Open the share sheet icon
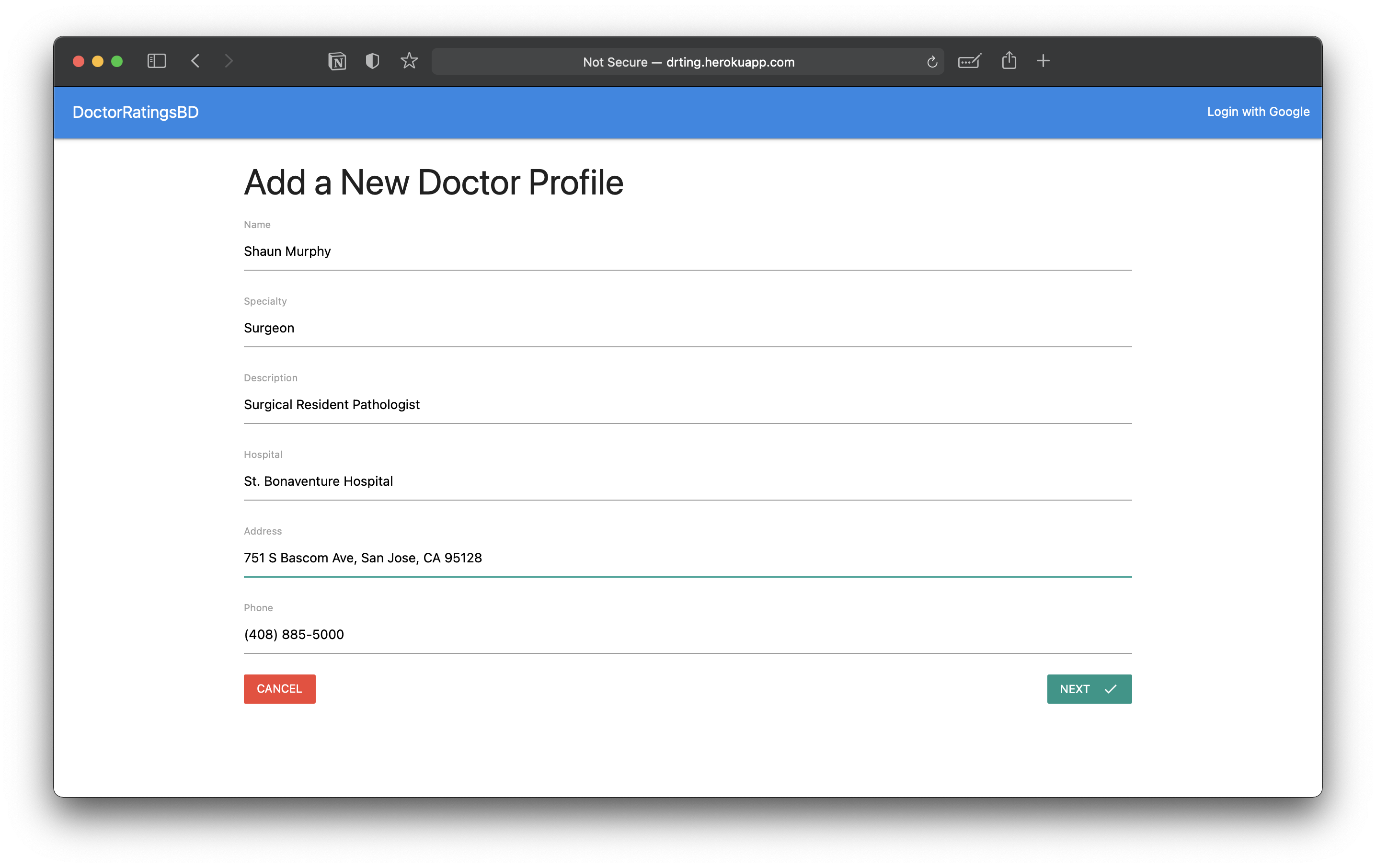The image size is (1376, 868). (x=1009, y=60)
